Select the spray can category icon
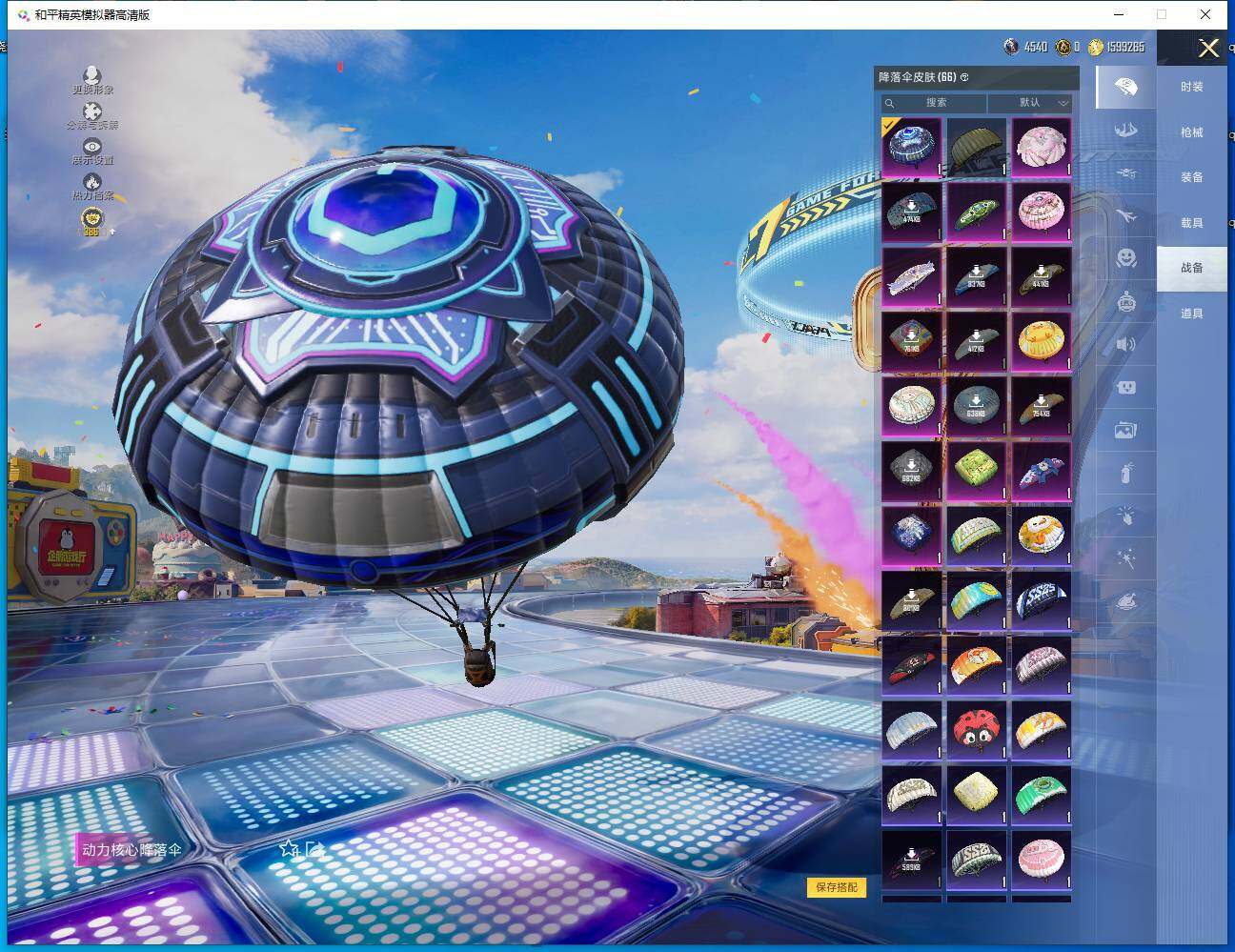Screen dimensions: 1235x952 1125,473
